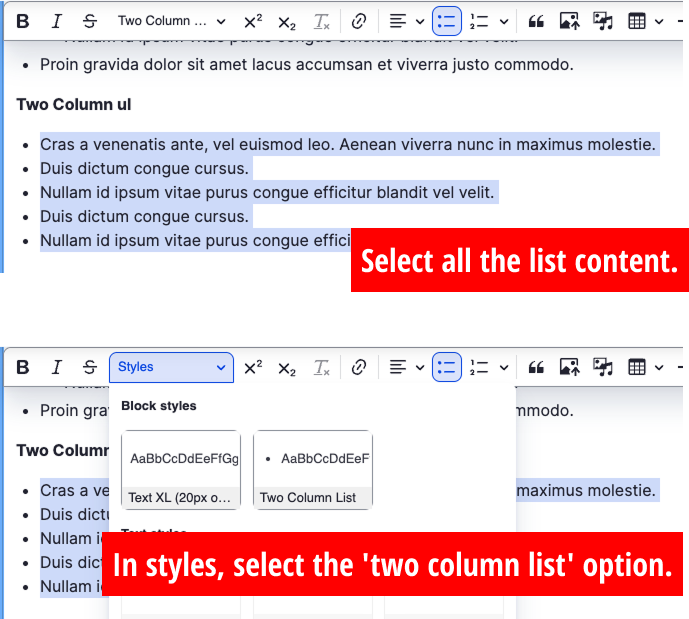Open the 'Two Column ...' styles dropdown
This screenshot has height=619, width=689.
coord(171,21)
